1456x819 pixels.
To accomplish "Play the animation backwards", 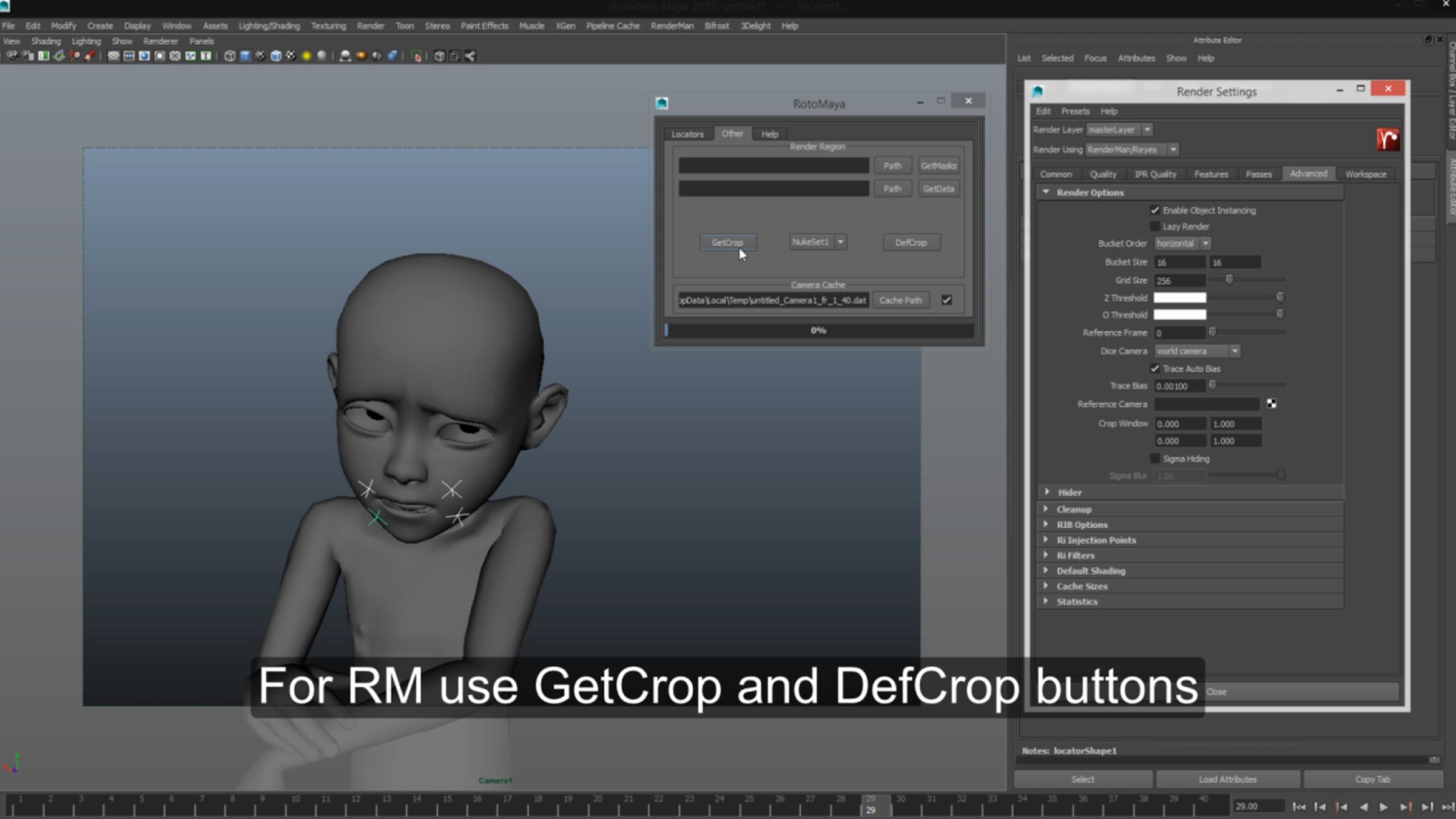I will click(1363, 807).
